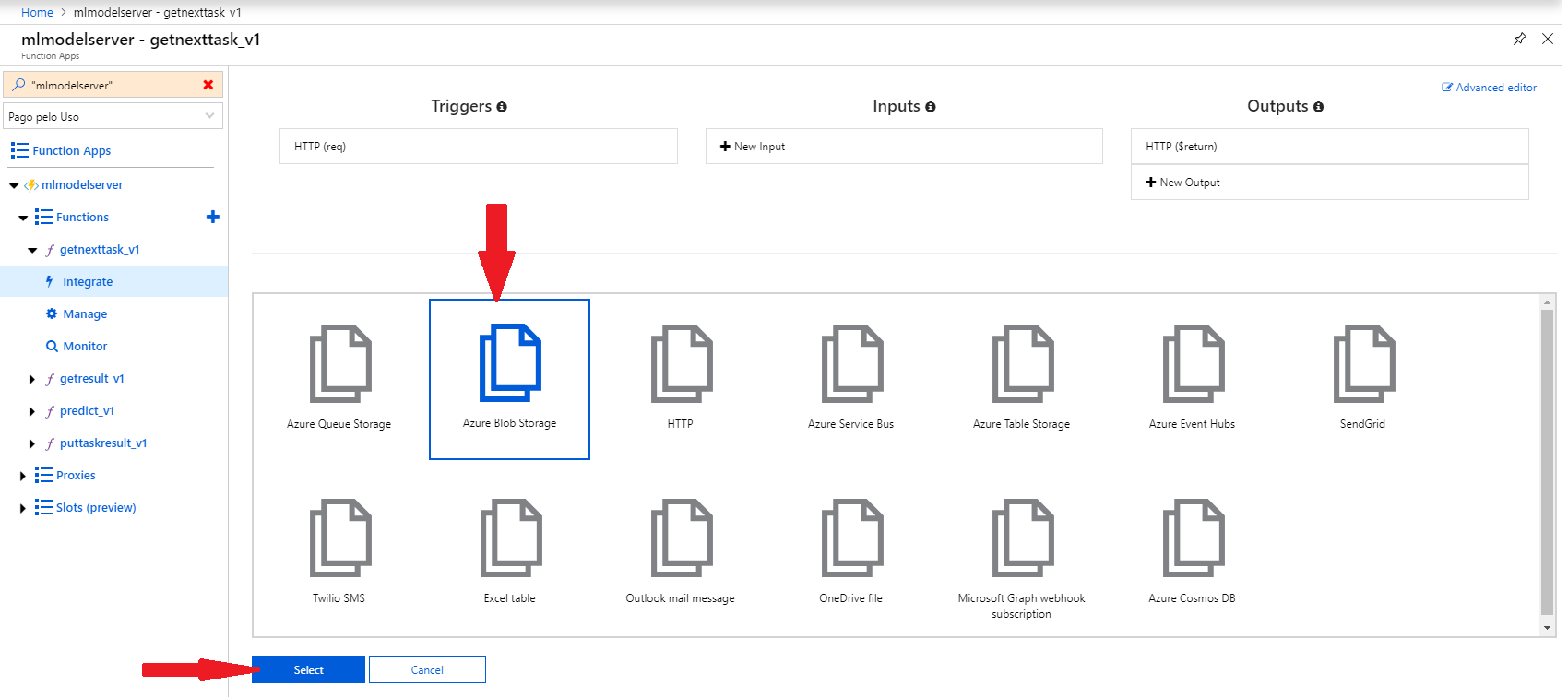Click the search magnifier icon
Screen dimensions: 1568x697
[18, 85]
